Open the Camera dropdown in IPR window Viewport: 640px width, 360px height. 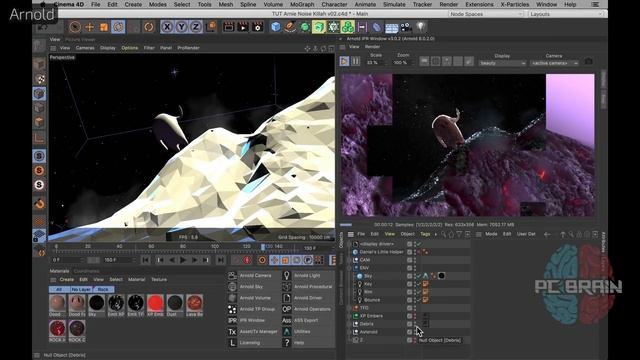coord(554,63)
